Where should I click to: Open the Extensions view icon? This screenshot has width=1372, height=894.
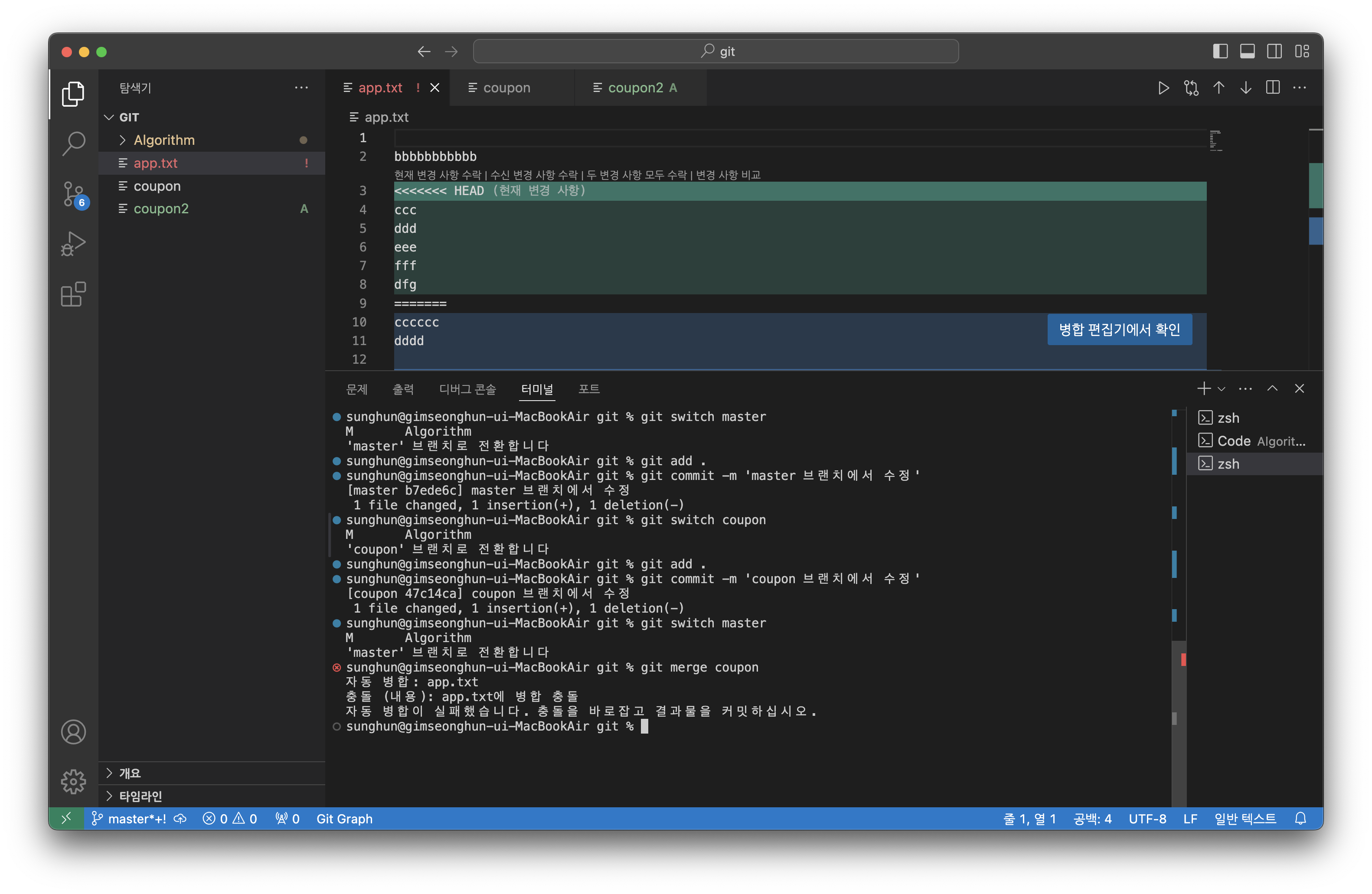(73, 294)
